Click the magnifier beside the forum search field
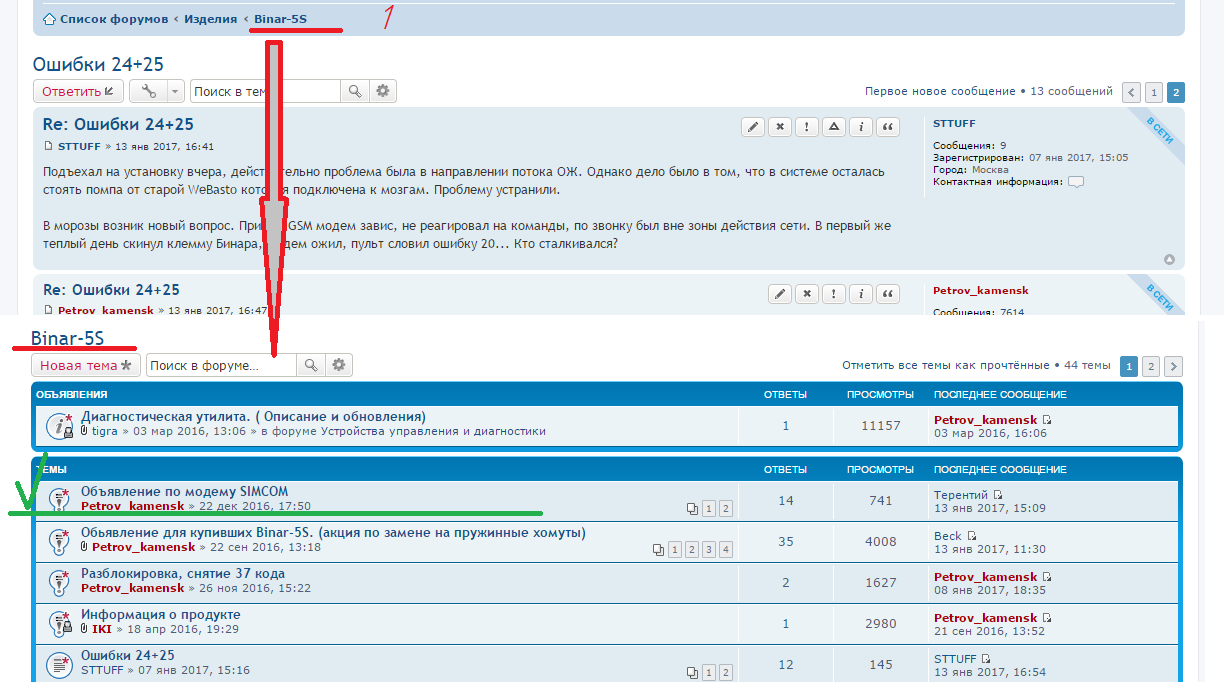 pyautogui.click(x=311, y=365)
